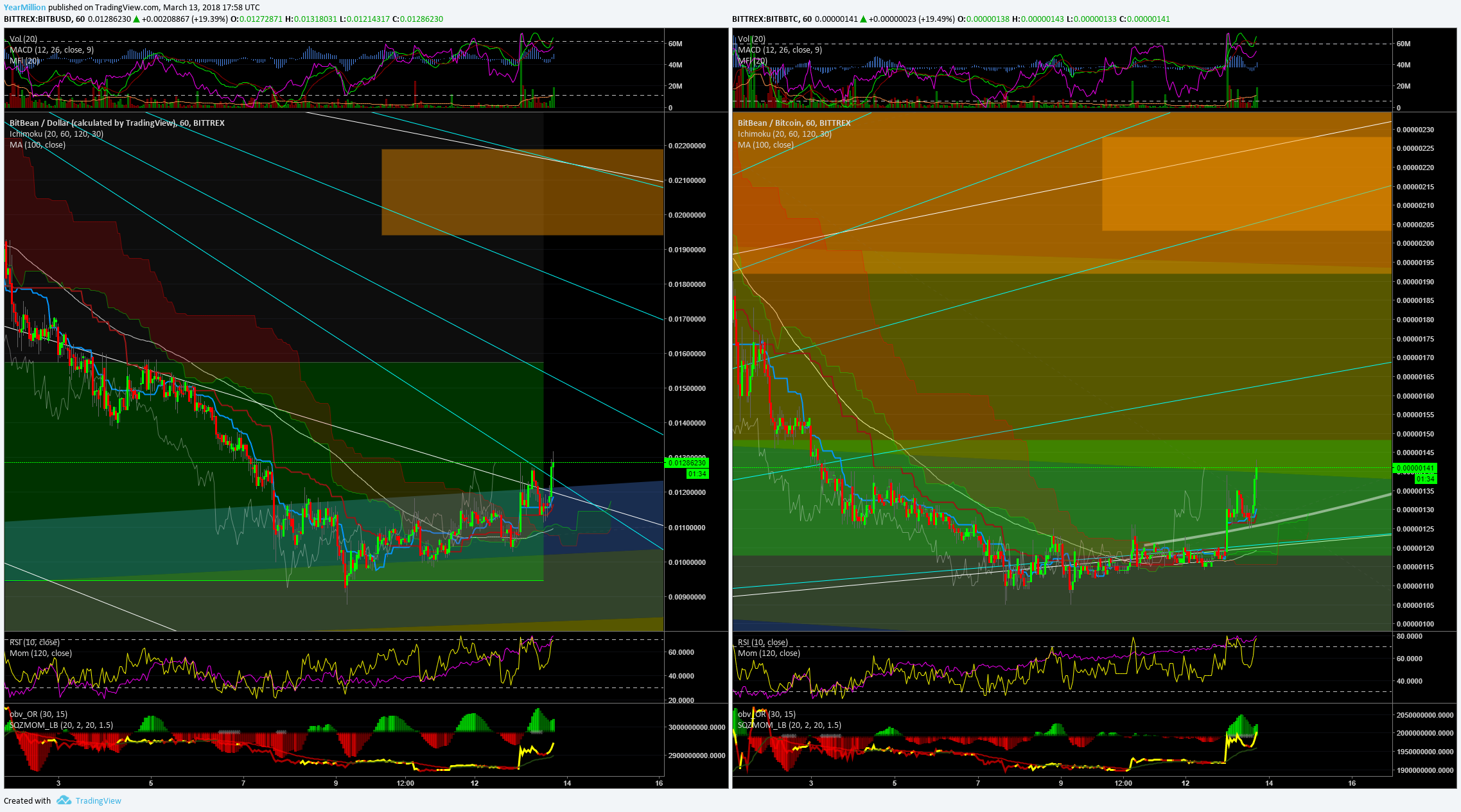
Task: Click the 60M volume scale label in right chart
Action: click(x=1403, y=44)
